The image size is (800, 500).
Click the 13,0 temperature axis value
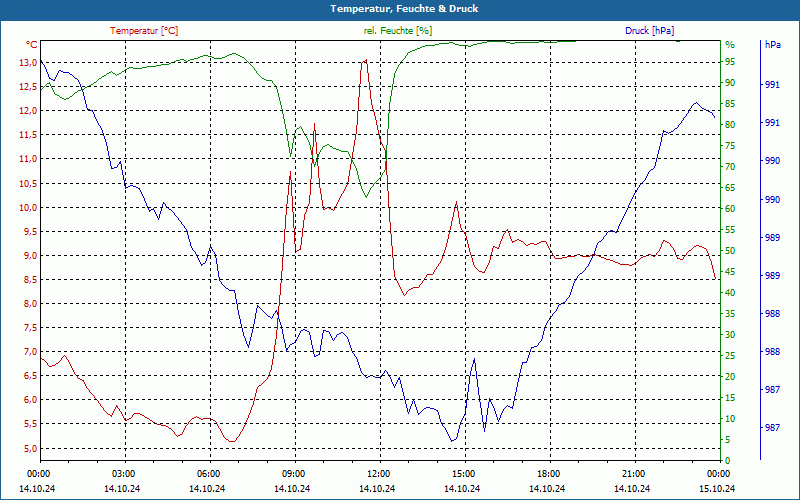[x=28, y=63]
